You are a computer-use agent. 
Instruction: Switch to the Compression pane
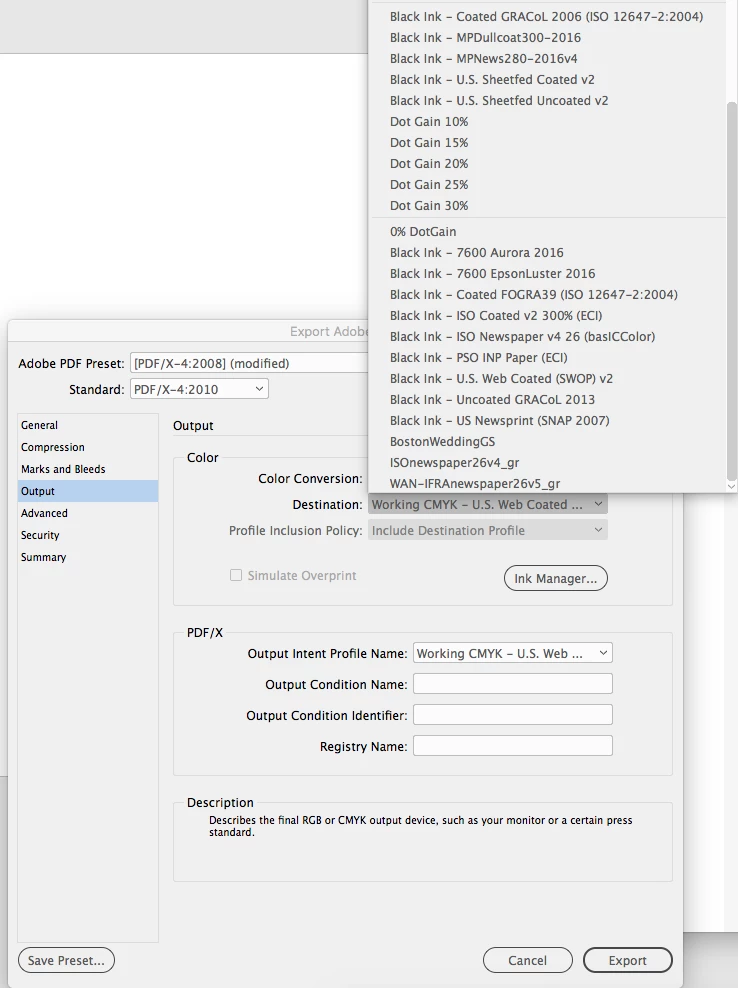click(x=88, y=447)
